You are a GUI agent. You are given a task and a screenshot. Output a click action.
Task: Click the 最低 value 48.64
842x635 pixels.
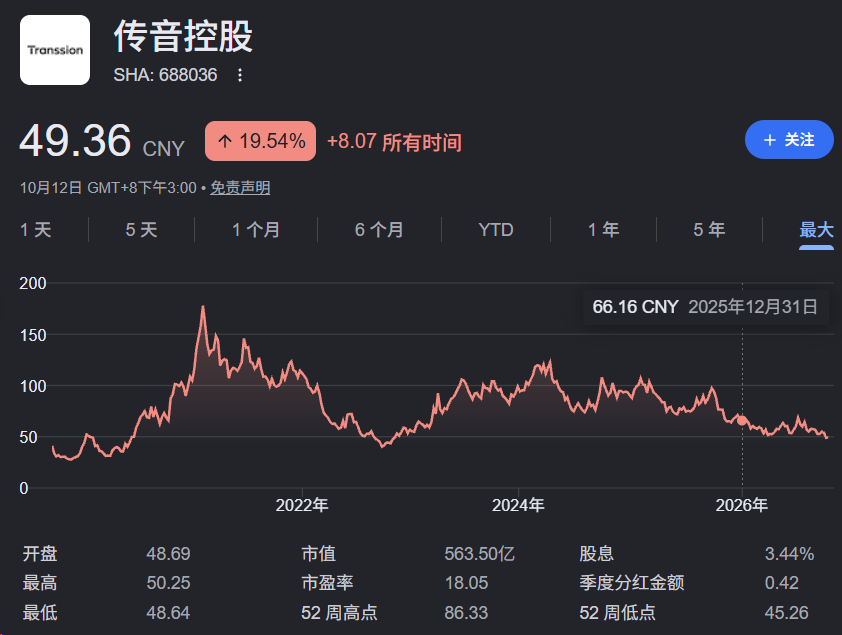[x=168, y=612]
